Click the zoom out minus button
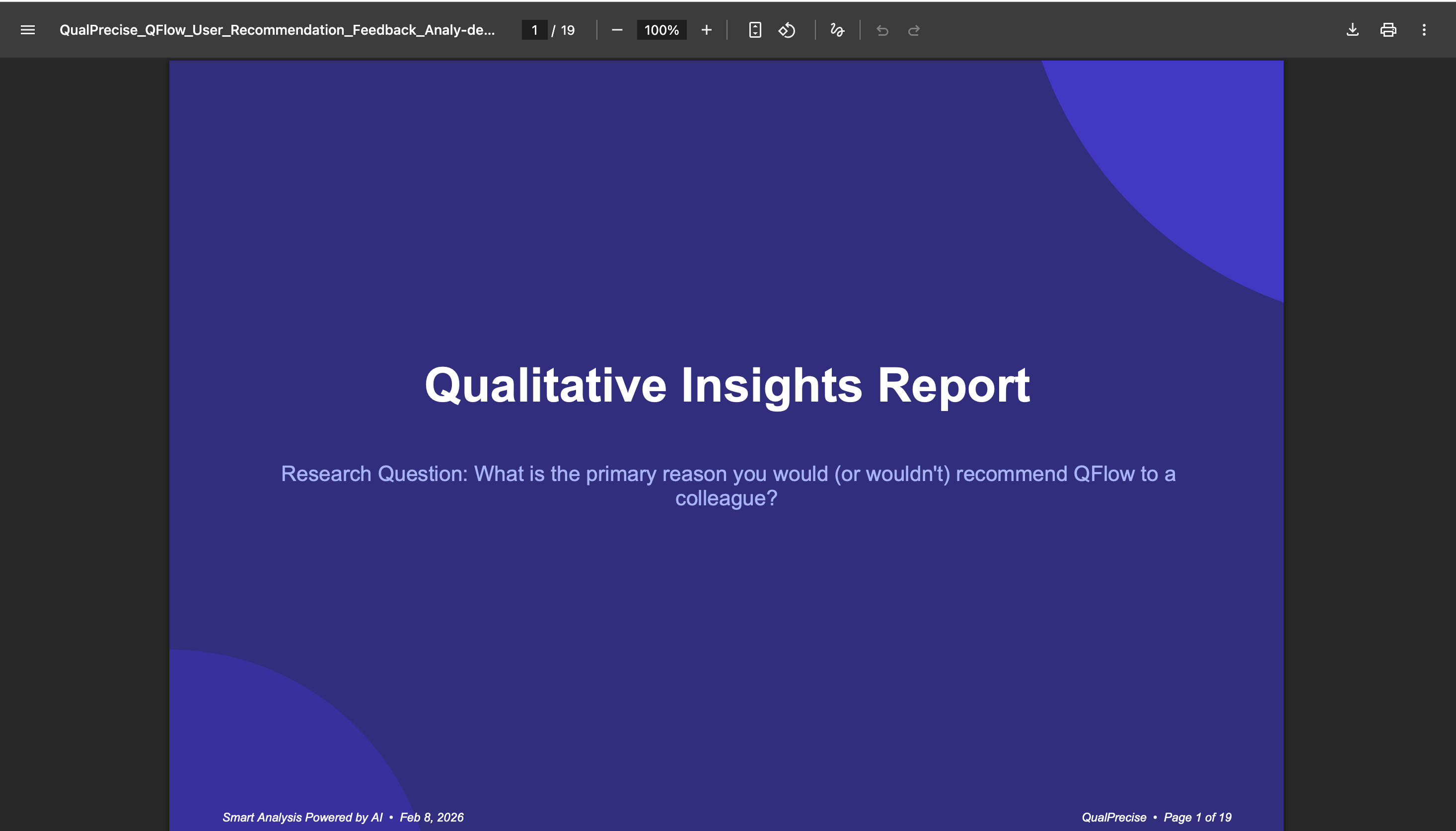1456x831 pixels. (x=617, y=30)
